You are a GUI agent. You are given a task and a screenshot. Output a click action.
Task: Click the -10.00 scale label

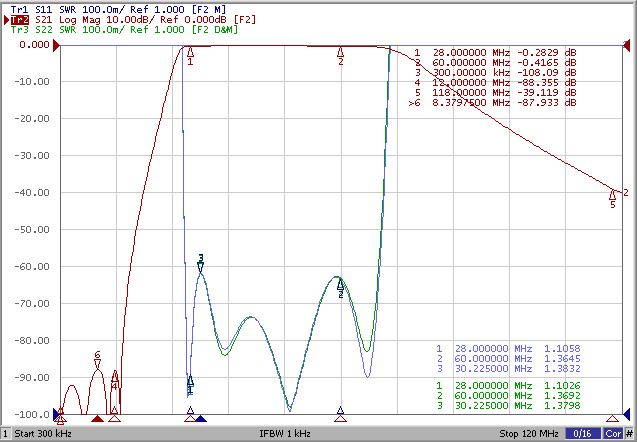point(32,82)
